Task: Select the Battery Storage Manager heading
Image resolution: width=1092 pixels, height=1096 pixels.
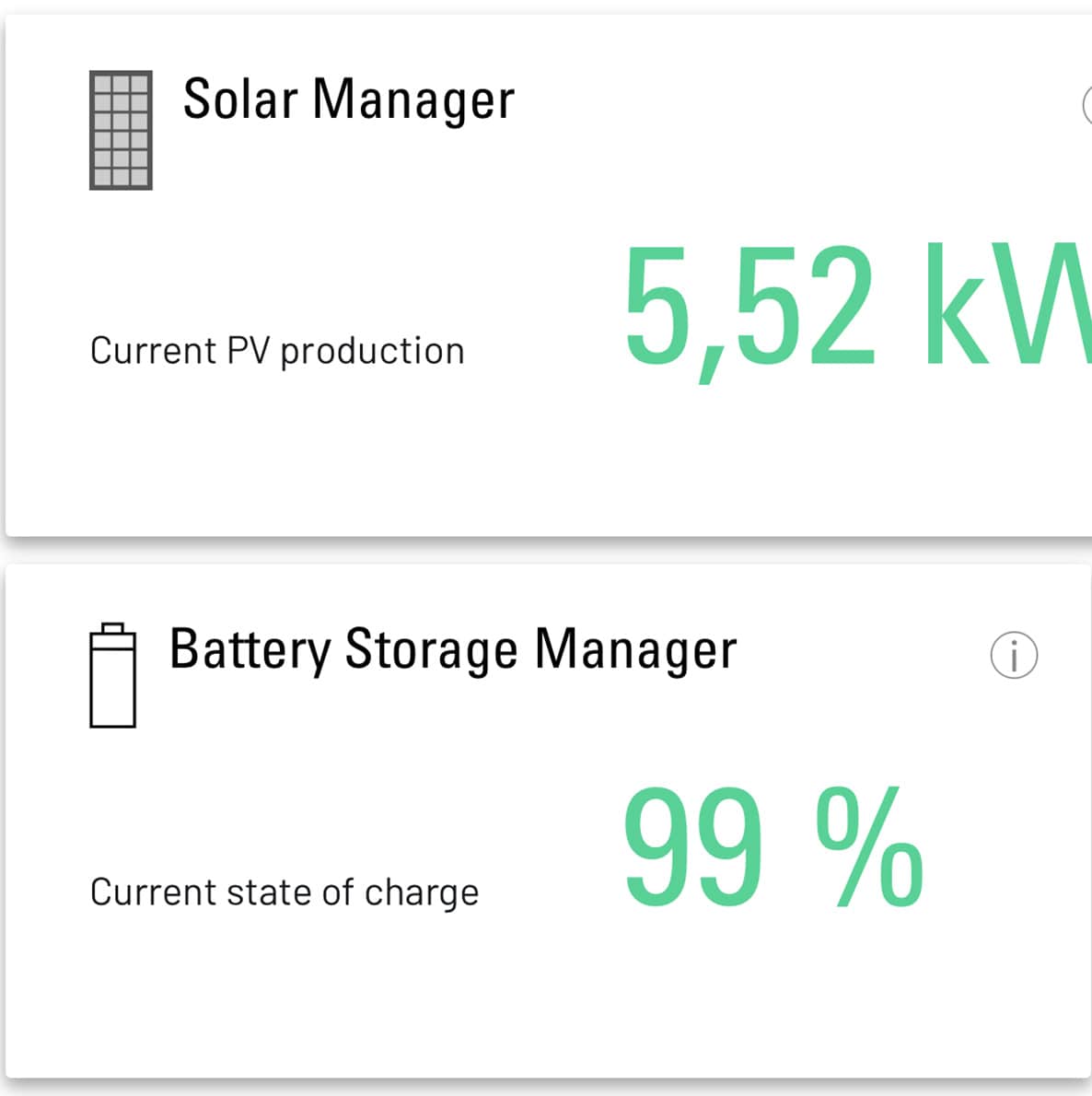Action: 452,649
